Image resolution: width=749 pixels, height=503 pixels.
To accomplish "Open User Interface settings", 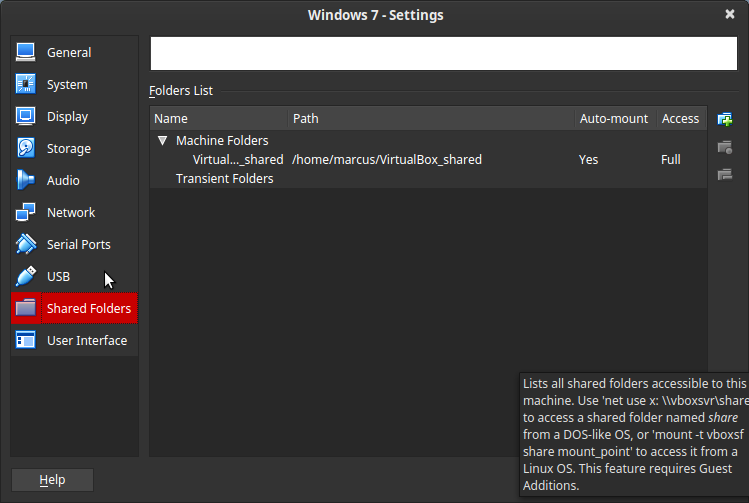I will (86, 341).
